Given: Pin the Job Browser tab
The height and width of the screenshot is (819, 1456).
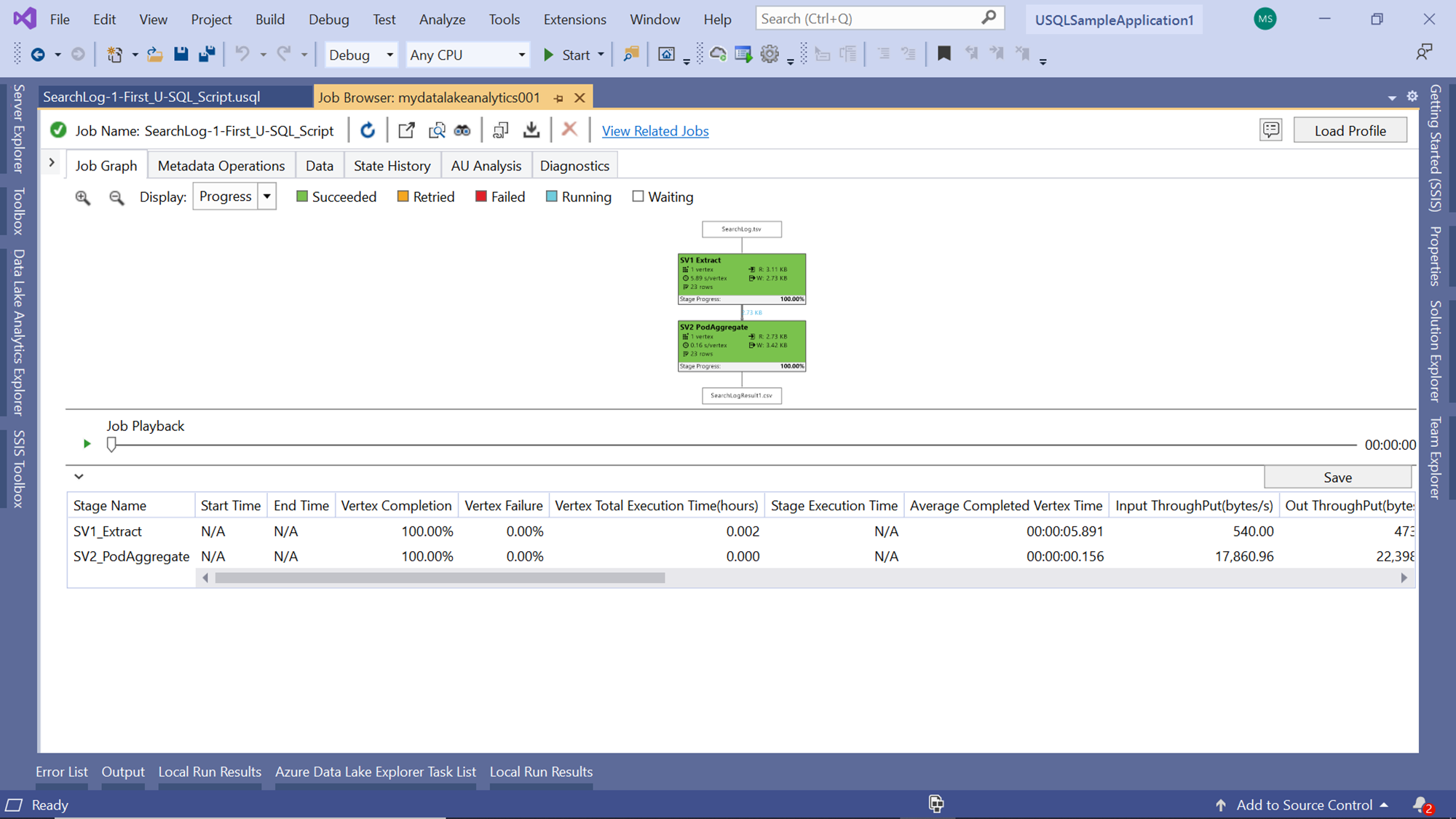Looking at the screenshot, I should [x=558, y=98].
